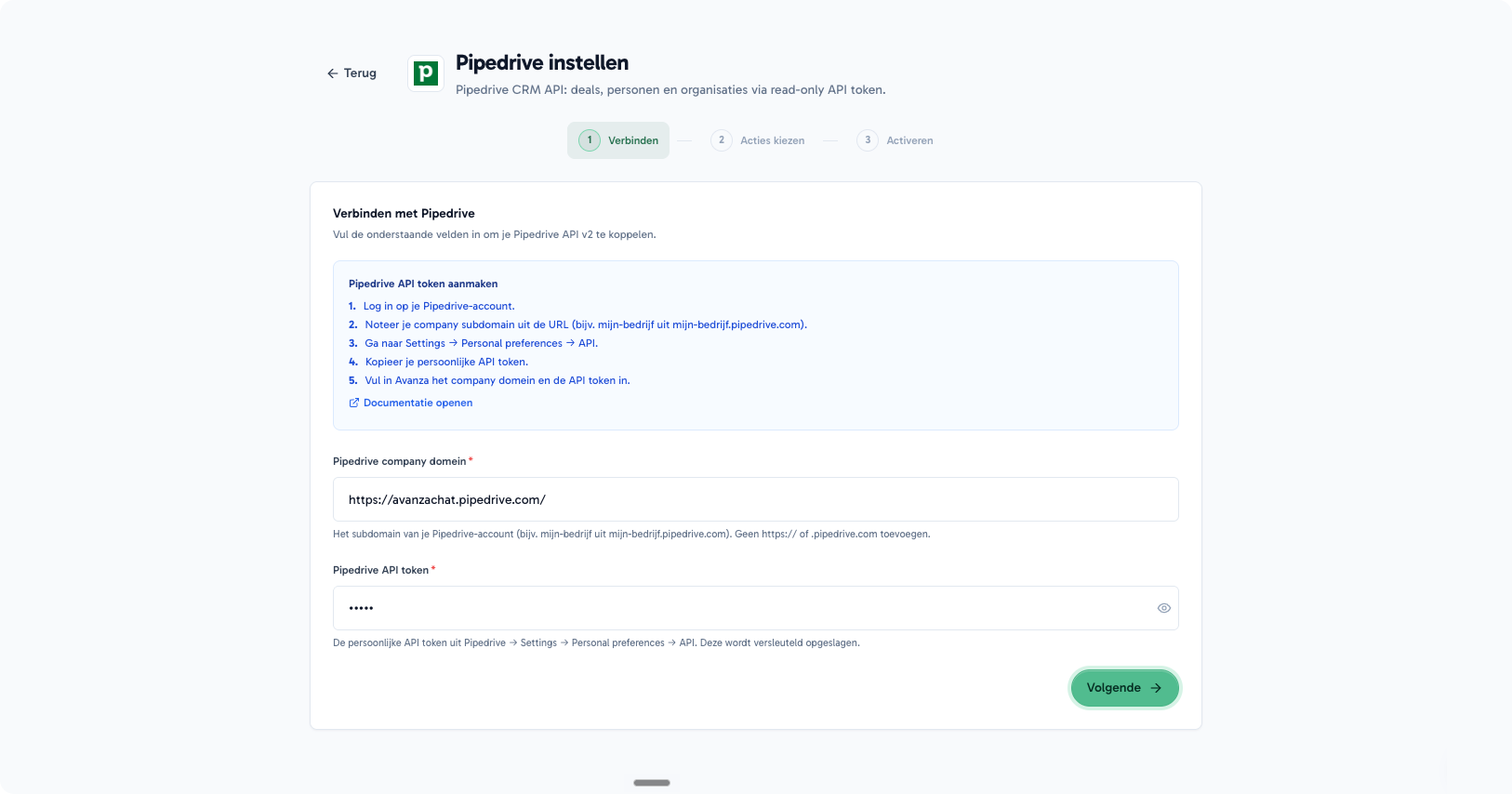The height and width of the screenshot is (794, 1512).
Task: Select the Activeren step
Action: click(x=895, y=140)
